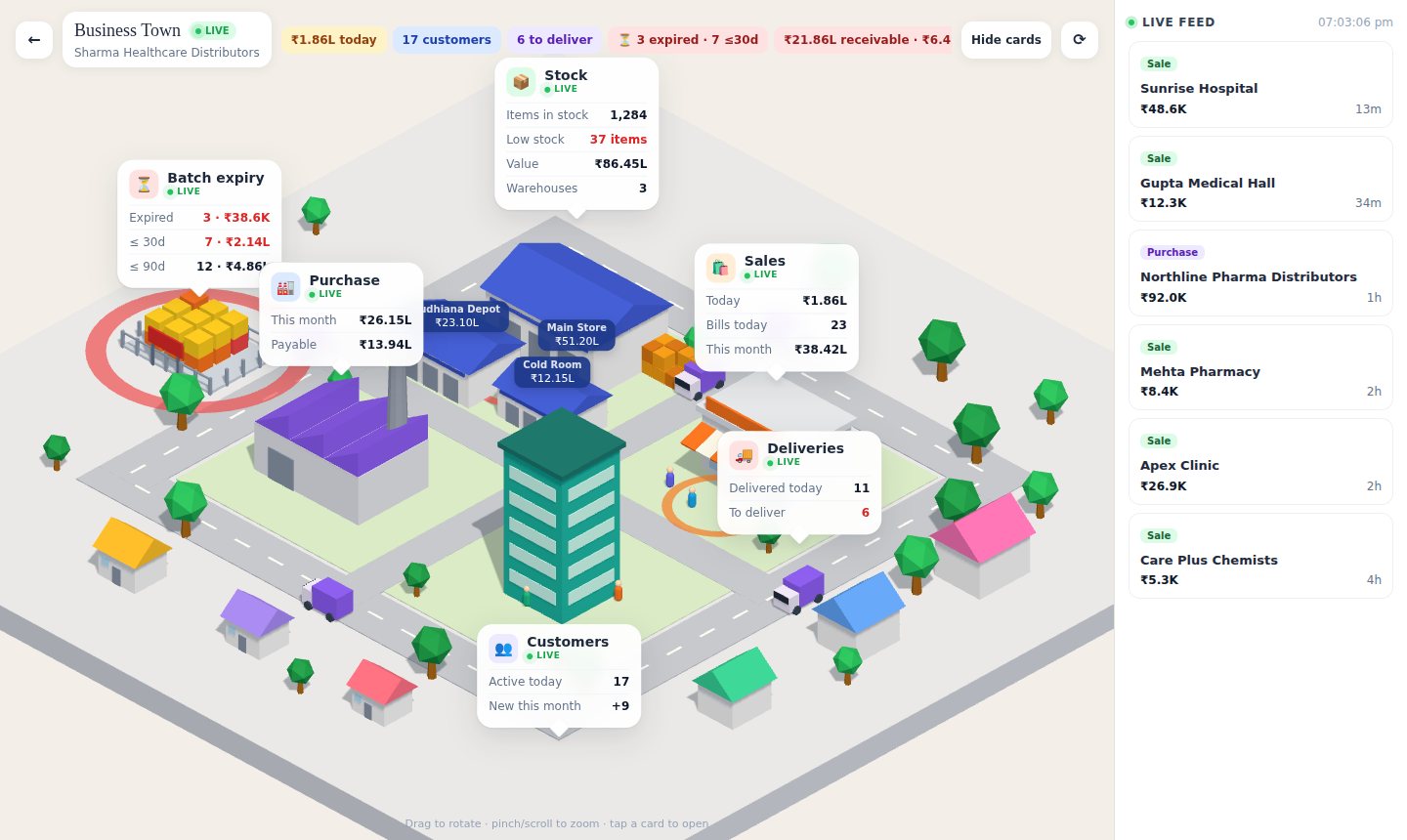The image size is (1407, 840).
Task: Hide the info cards
Action: [x=1005, y=40]
